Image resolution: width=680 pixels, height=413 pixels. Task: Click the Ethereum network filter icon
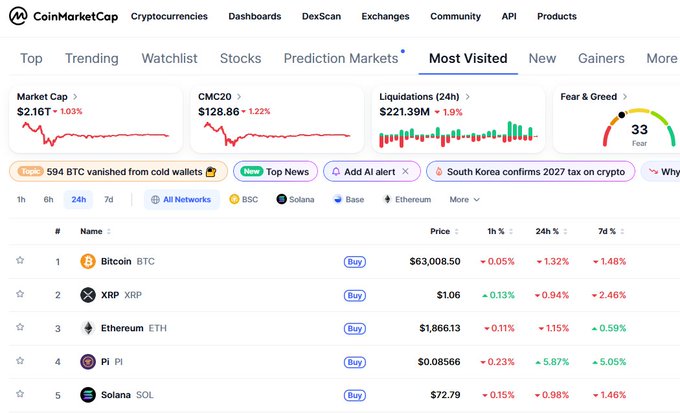pos(387,200)
